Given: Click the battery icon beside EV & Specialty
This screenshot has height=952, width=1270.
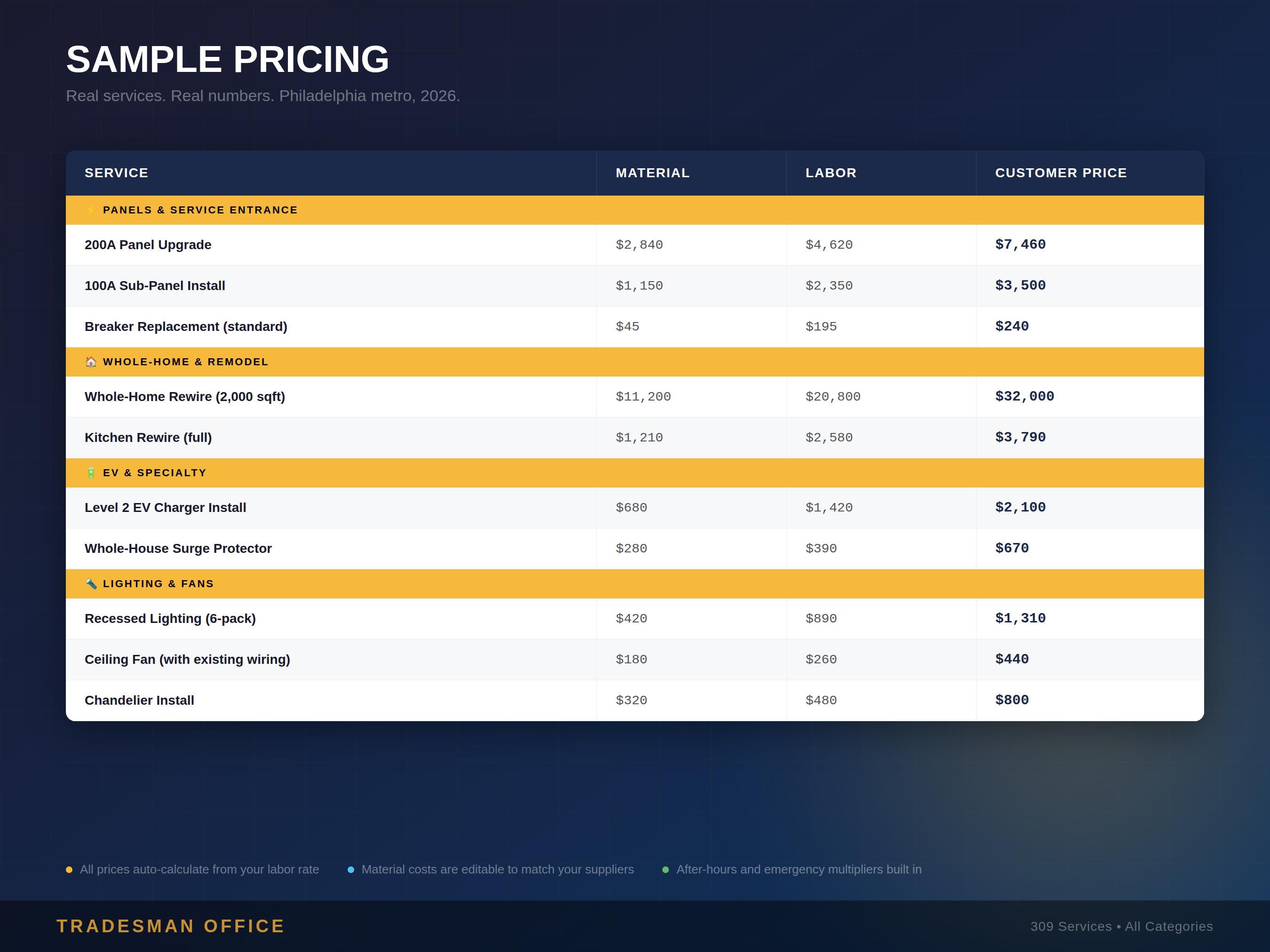Looking at the screenshot, I should (91, 473).
